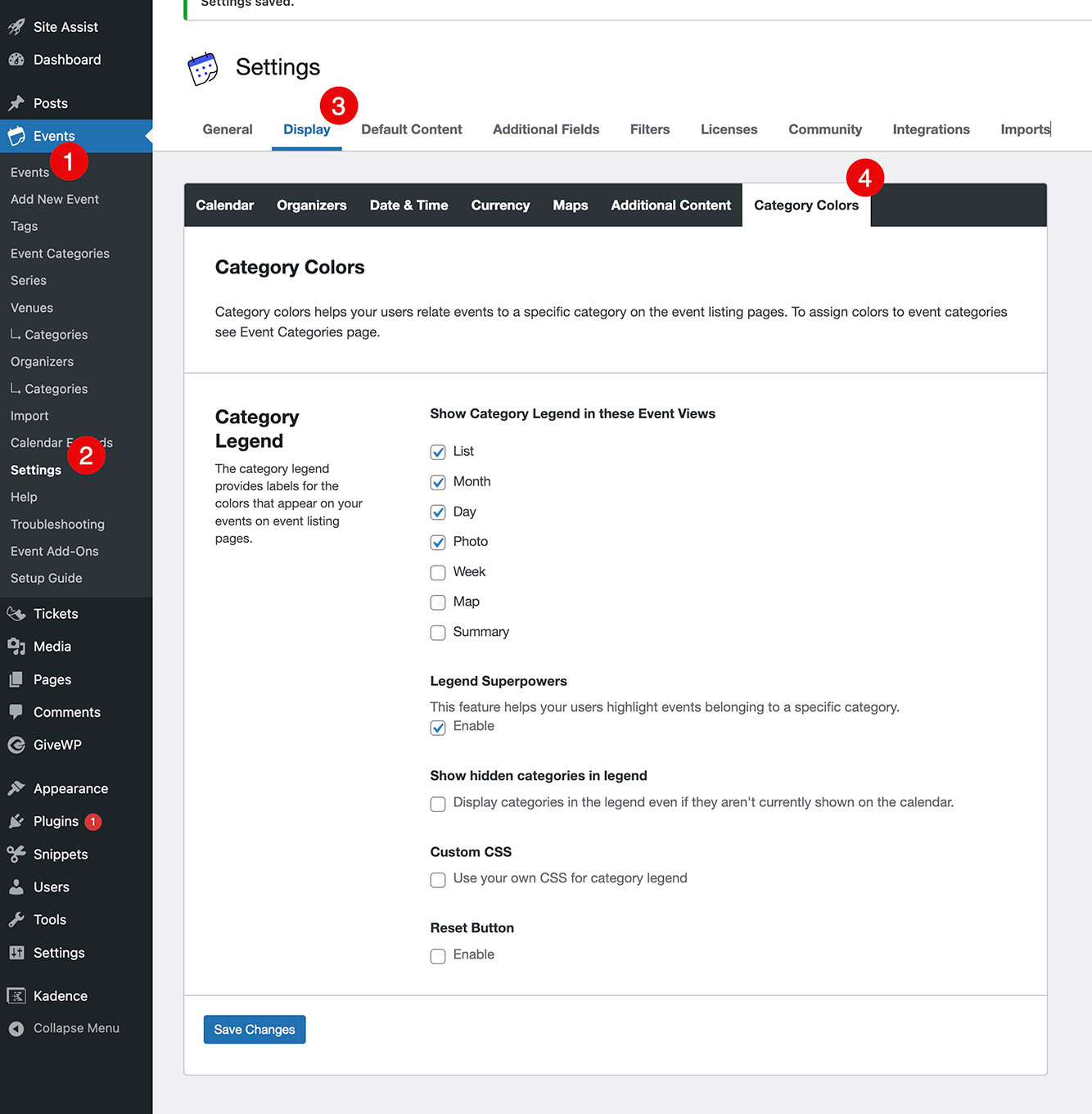Image resolution: width=1092 pixels, height=1114 pixels.
Task: Open Event Categories in Events submenu
Action: [x=60, y=254]
